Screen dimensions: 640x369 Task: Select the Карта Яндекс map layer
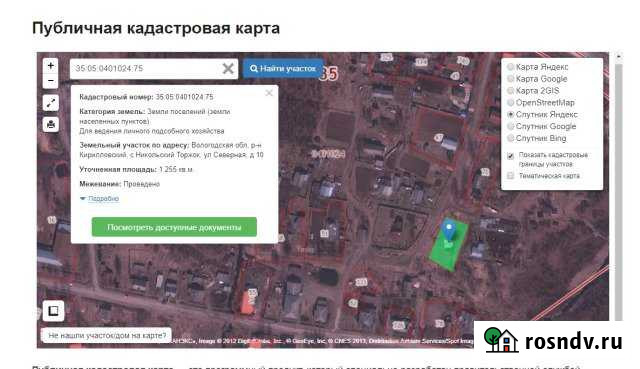coord(538,67)
